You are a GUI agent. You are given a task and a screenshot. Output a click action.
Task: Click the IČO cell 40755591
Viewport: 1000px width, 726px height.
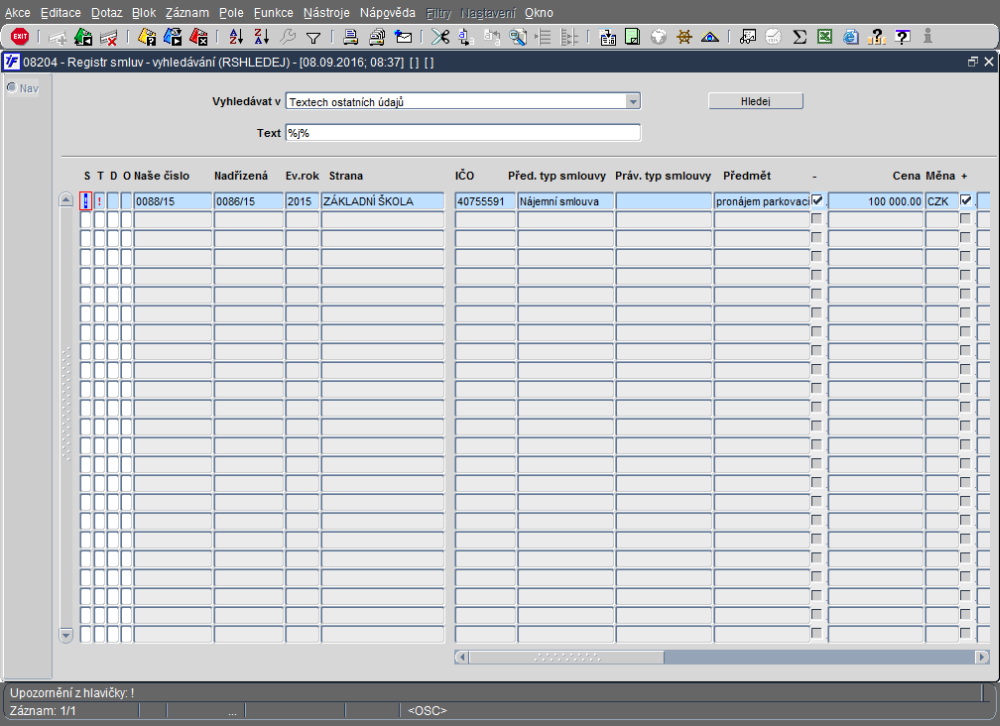tap(485, 201)
